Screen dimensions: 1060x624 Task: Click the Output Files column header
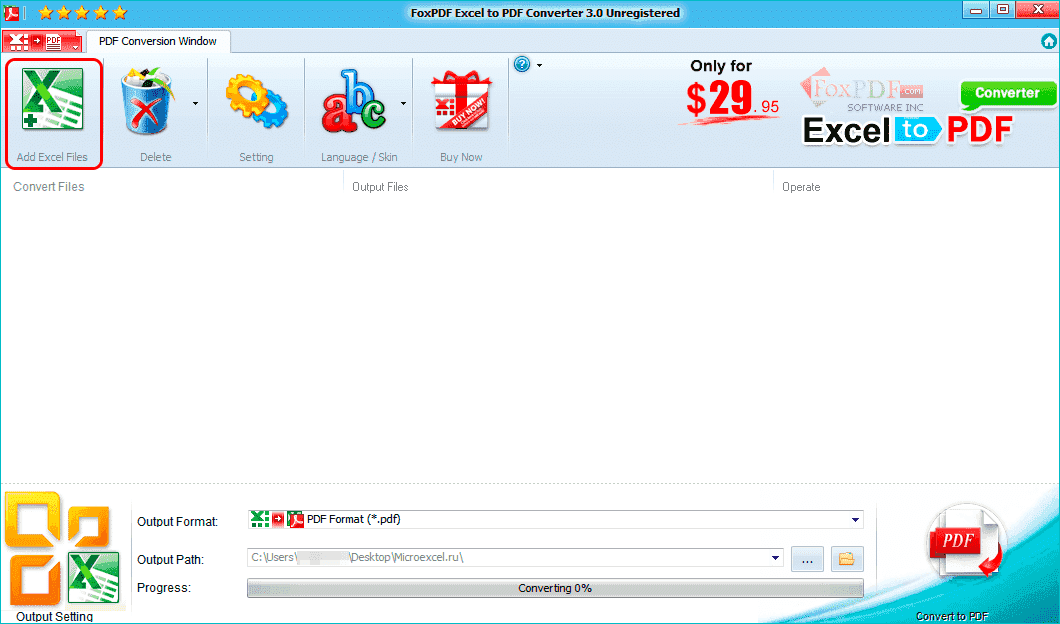380,187
